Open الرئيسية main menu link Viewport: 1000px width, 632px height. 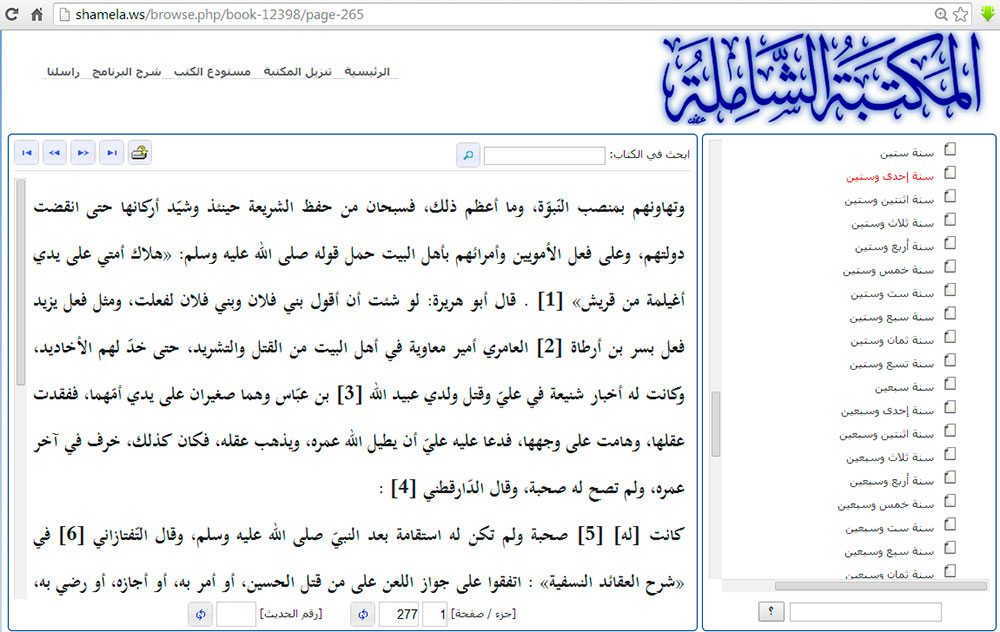(x=367, y=71)
